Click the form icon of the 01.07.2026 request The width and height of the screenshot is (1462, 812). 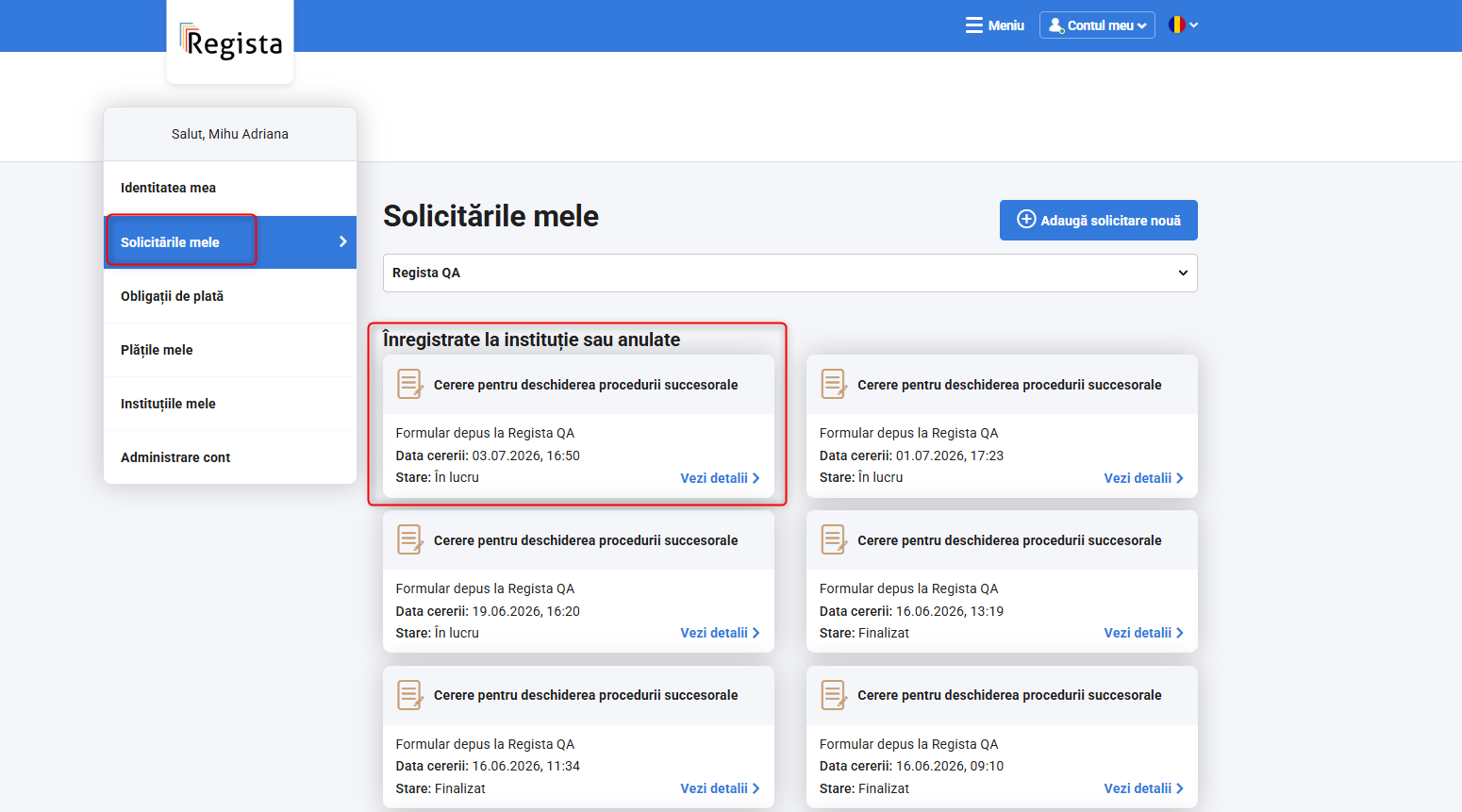pos(834,384)
